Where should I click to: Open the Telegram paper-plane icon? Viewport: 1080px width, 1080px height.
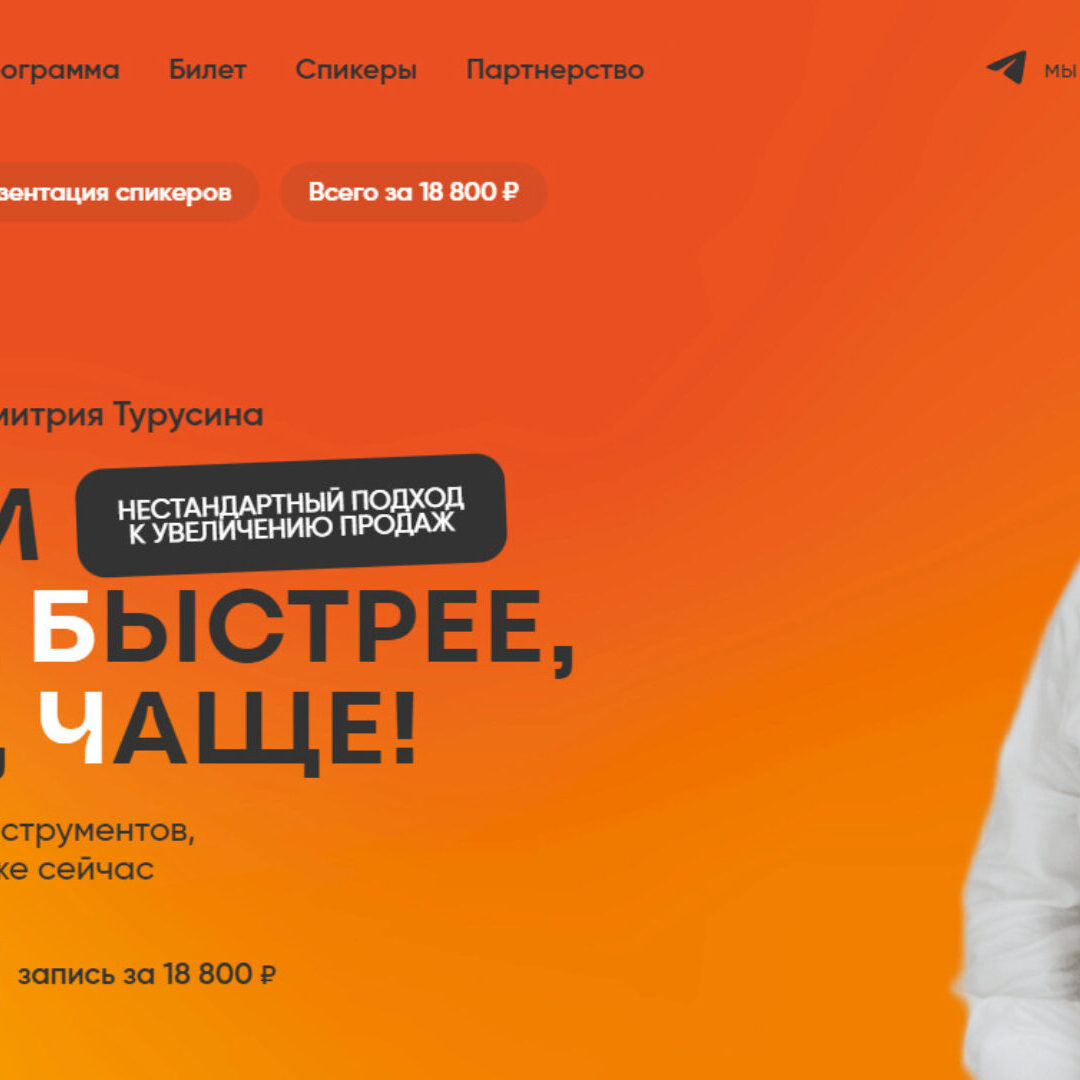(x=1007, y=68)
